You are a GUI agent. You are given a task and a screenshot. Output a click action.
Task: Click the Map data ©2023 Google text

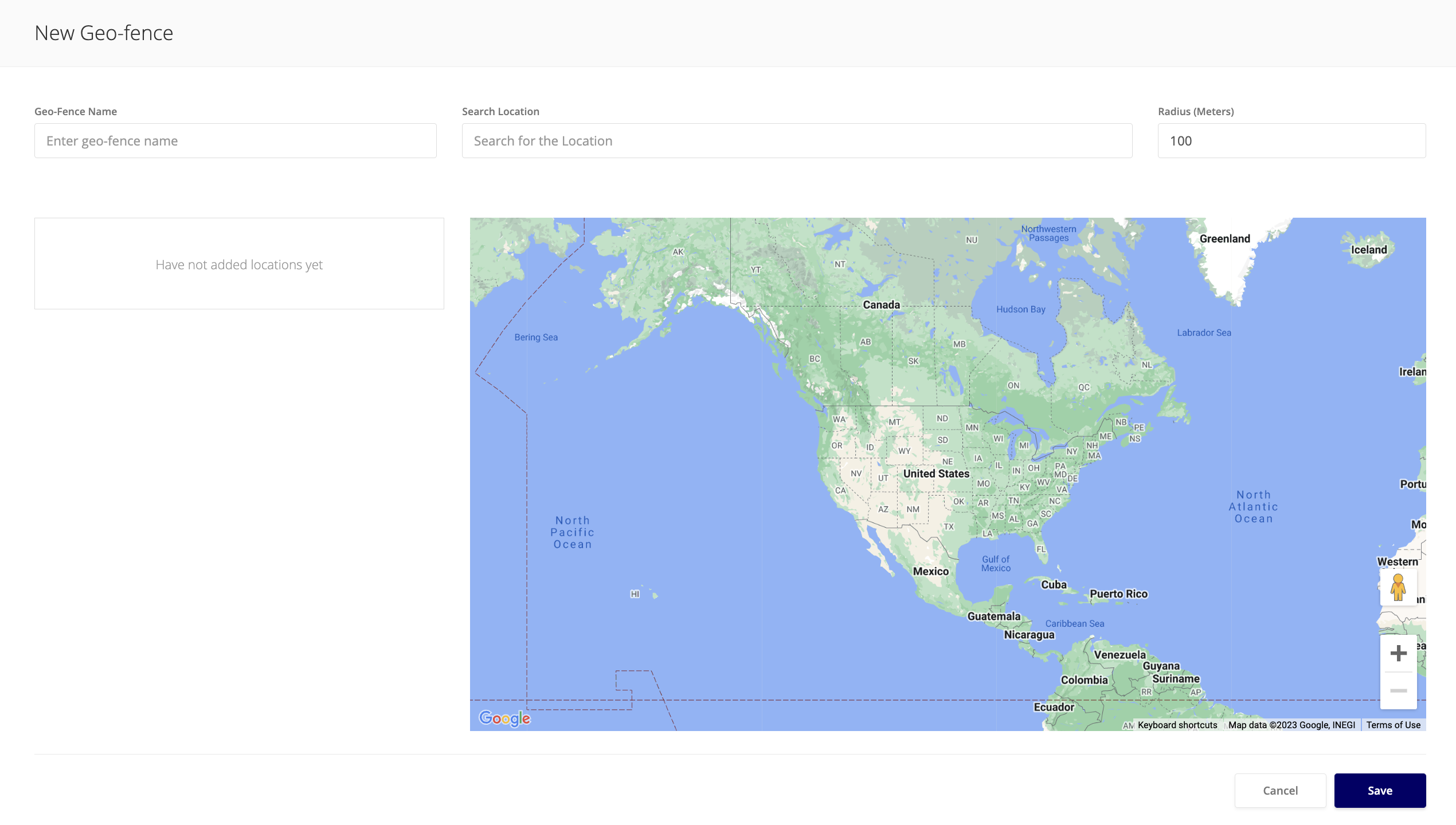click(1291, 725)
